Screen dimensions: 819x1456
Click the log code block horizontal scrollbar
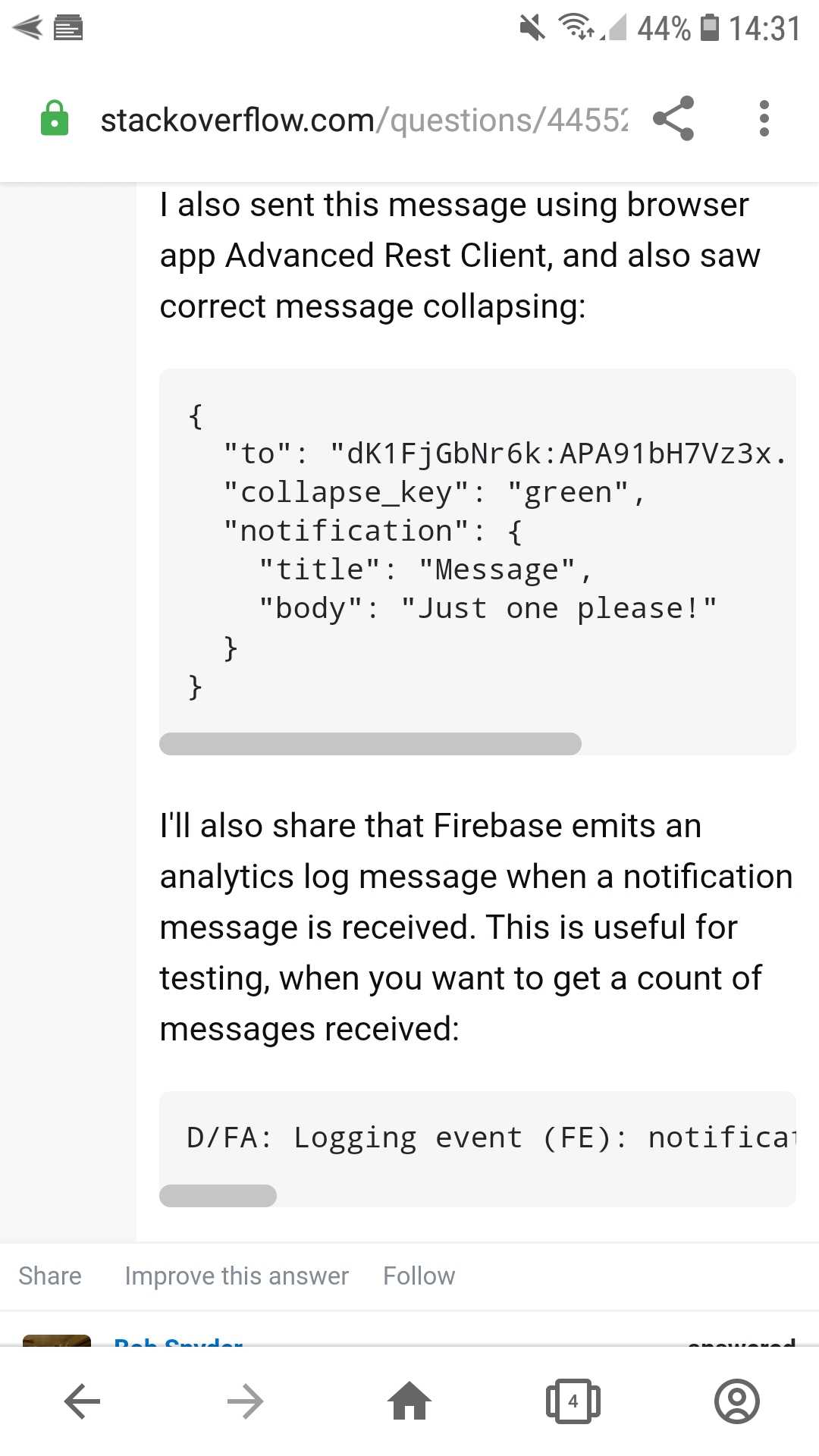coord(218,1195)
